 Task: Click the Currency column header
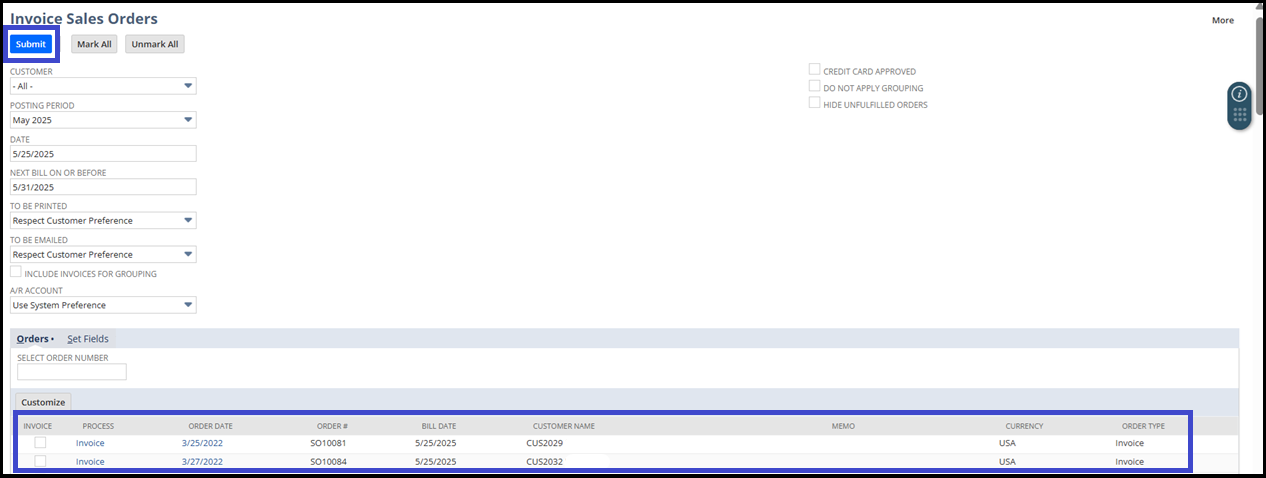[x=1024, y=426]
